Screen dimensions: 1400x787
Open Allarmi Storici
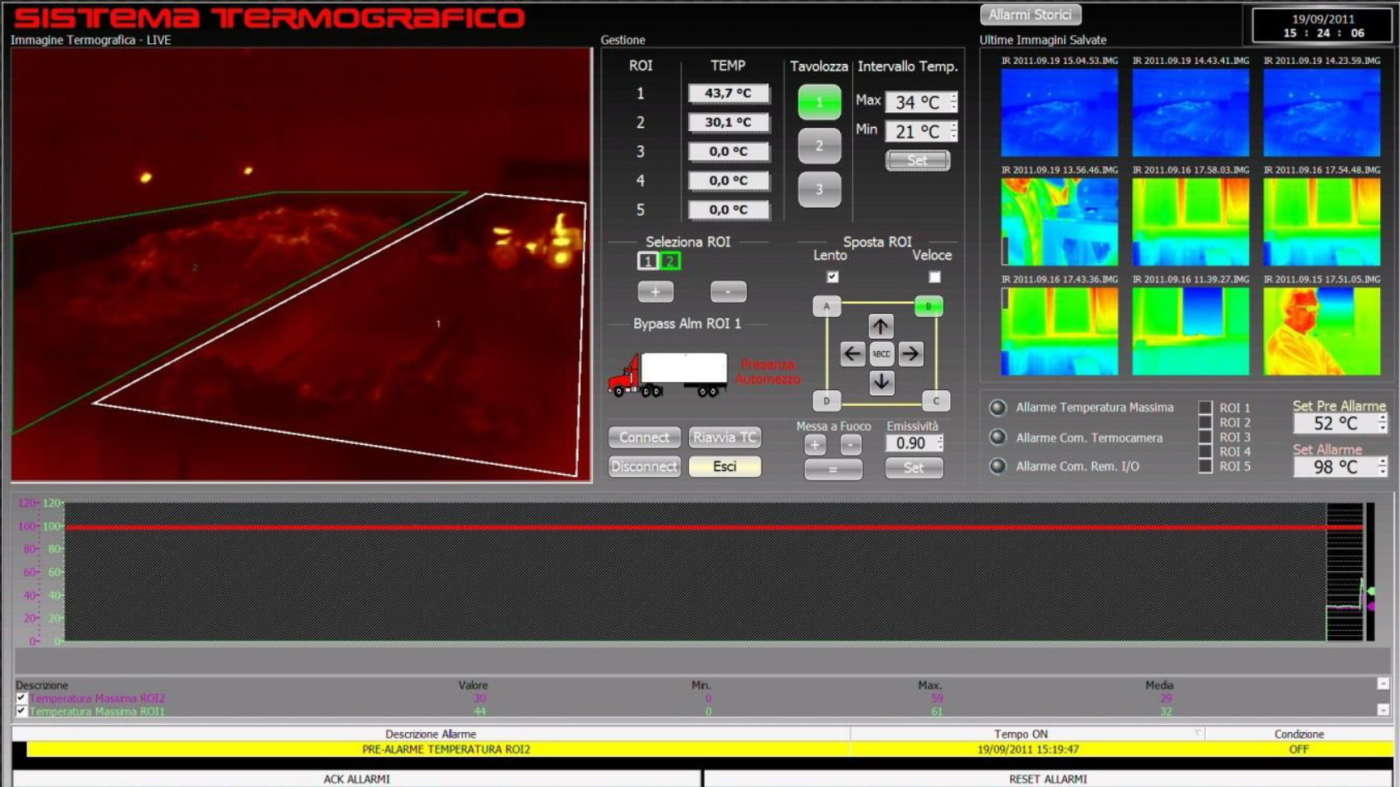1031,15
